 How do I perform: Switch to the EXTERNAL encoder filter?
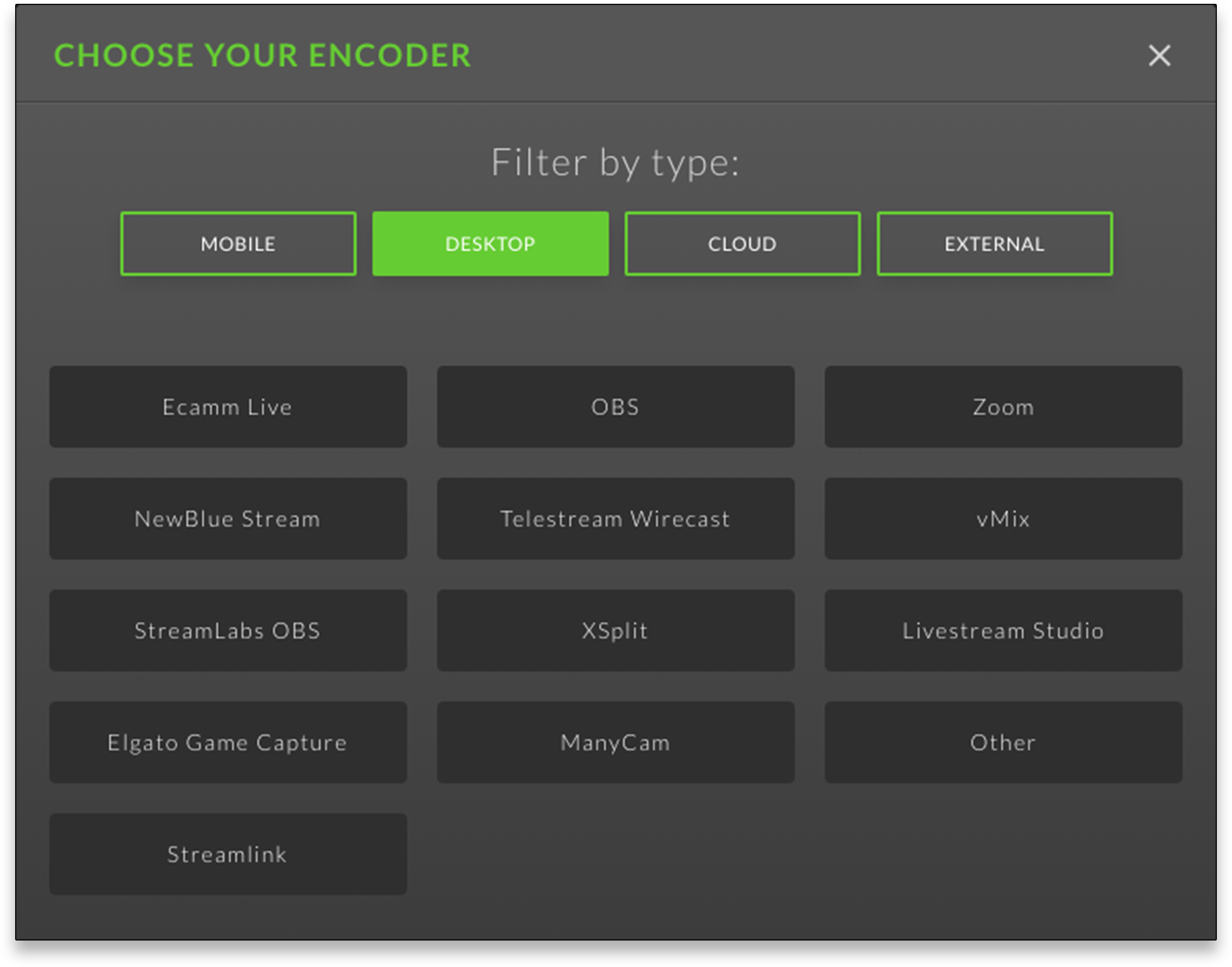pos(994,244)
